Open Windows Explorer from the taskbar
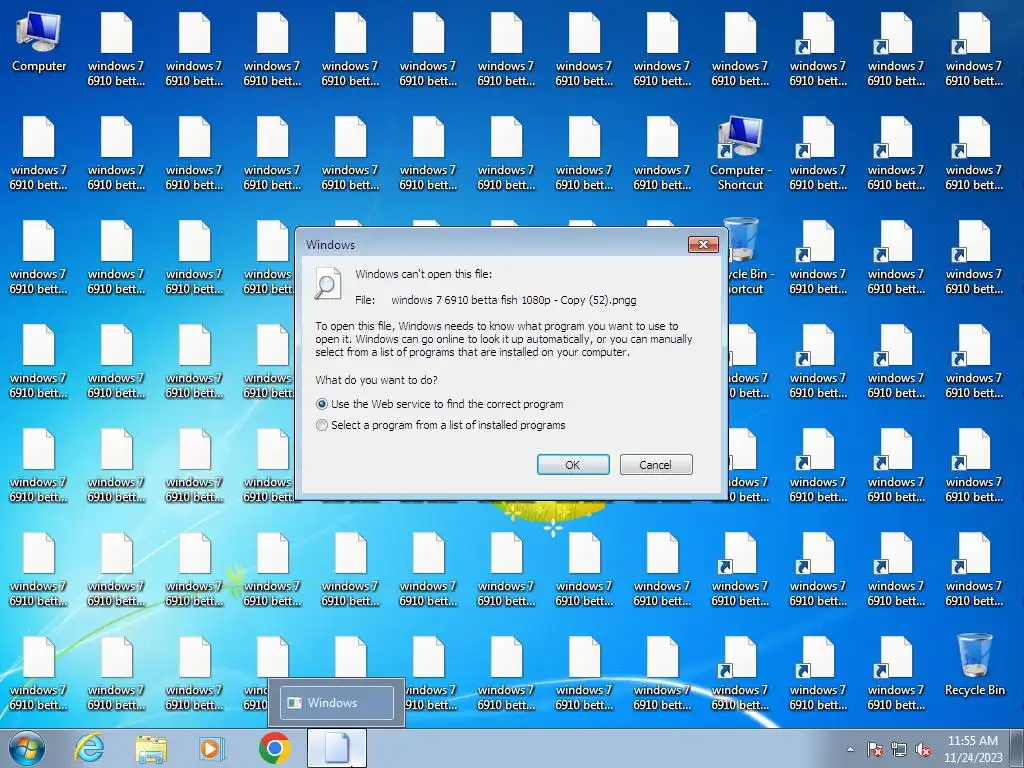Screen dimensions: 1024x768 (x=151, y=748)
